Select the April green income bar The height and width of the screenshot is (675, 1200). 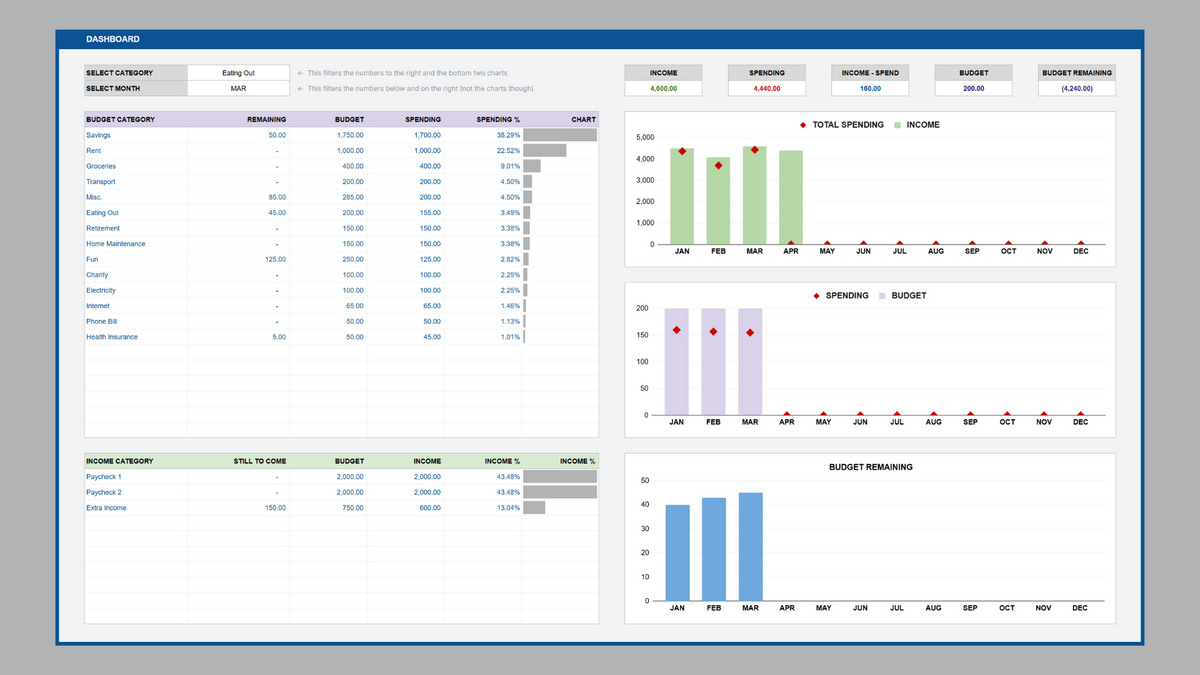791,197
